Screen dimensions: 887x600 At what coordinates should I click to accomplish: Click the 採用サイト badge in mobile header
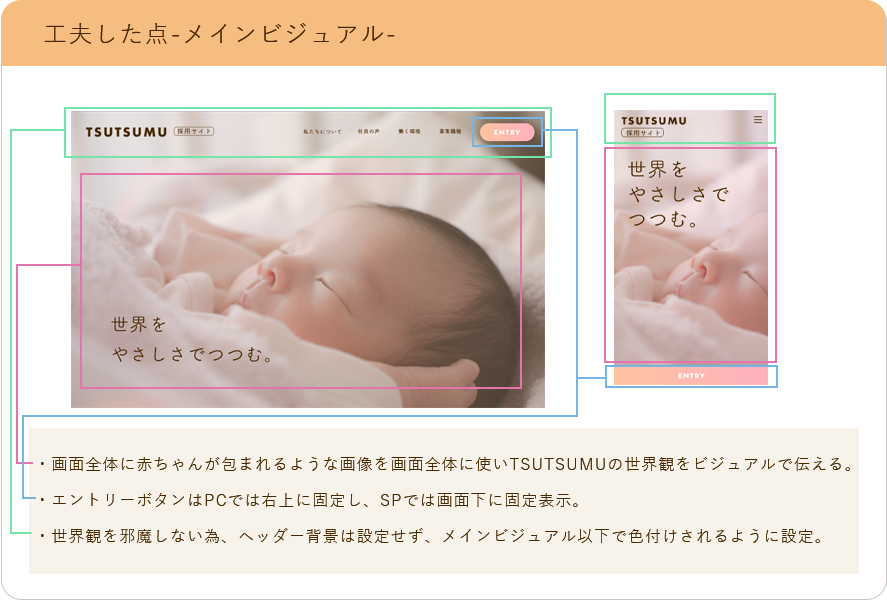point(642,132)
